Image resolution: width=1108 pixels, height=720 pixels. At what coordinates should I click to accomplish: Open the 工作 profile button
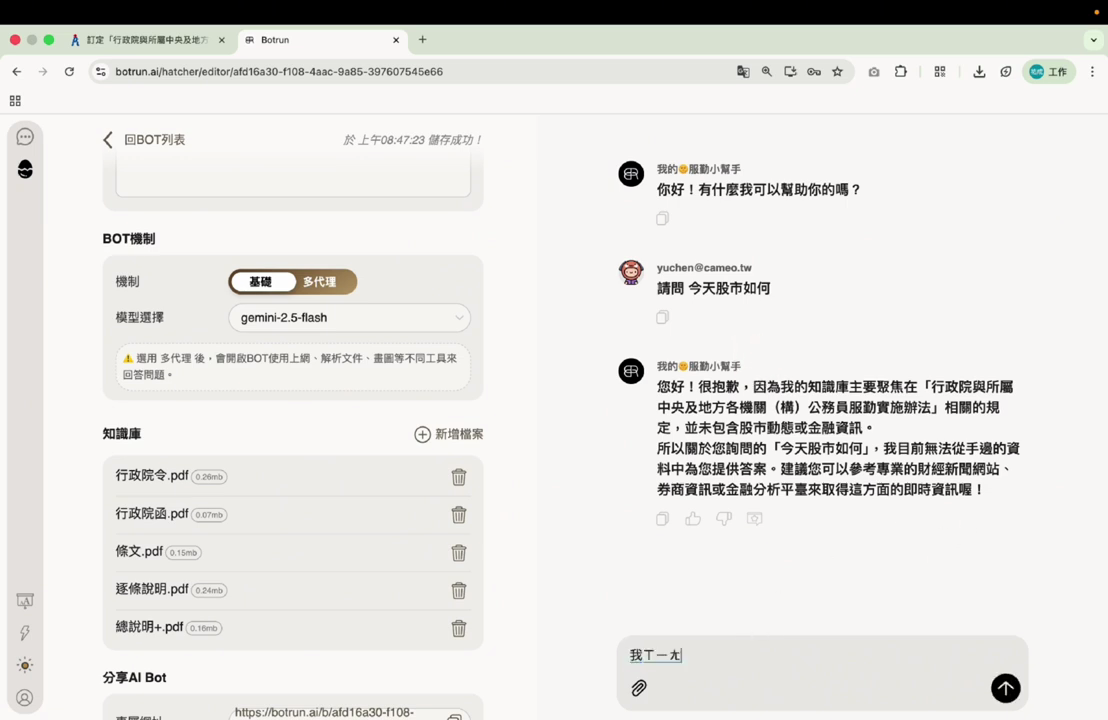1049,71
